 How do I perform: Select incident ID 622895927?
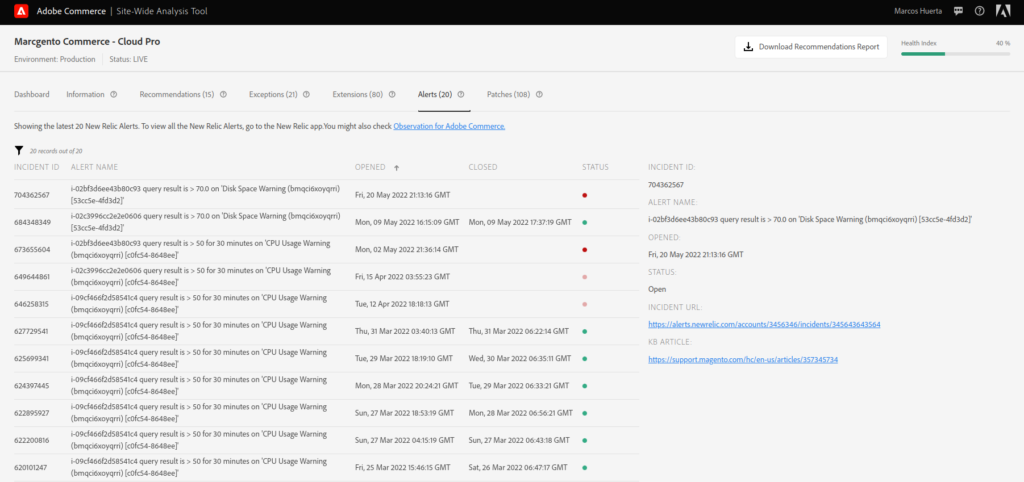point(31,413)
